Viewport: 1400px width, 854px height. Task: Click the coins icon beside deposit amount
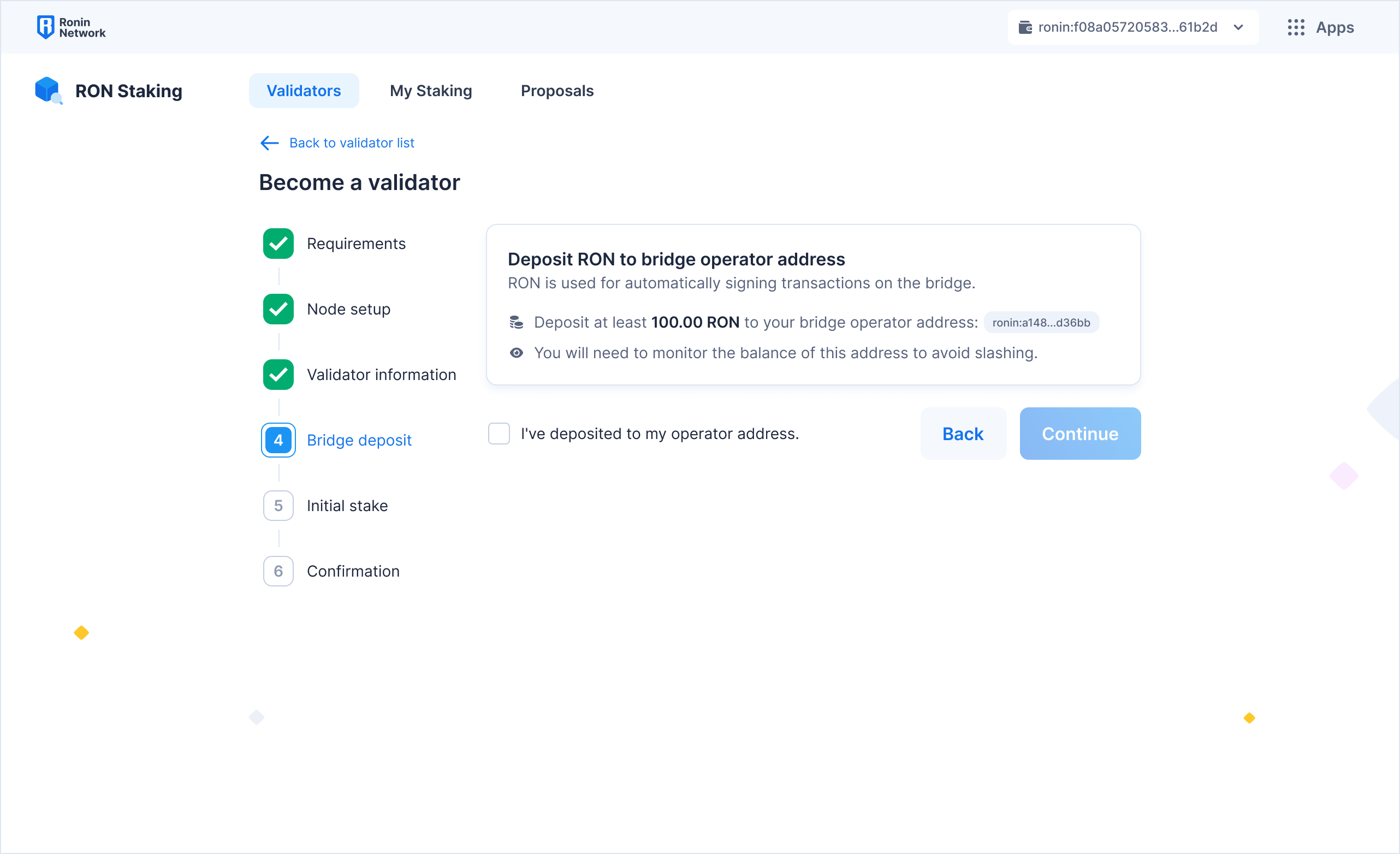coord(517,323)
